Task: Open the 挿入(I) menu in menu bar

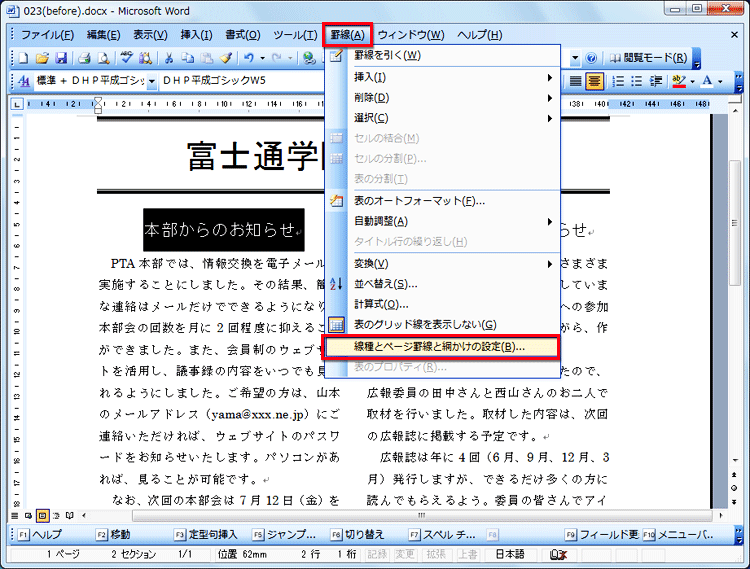Action: pos(196,35)
